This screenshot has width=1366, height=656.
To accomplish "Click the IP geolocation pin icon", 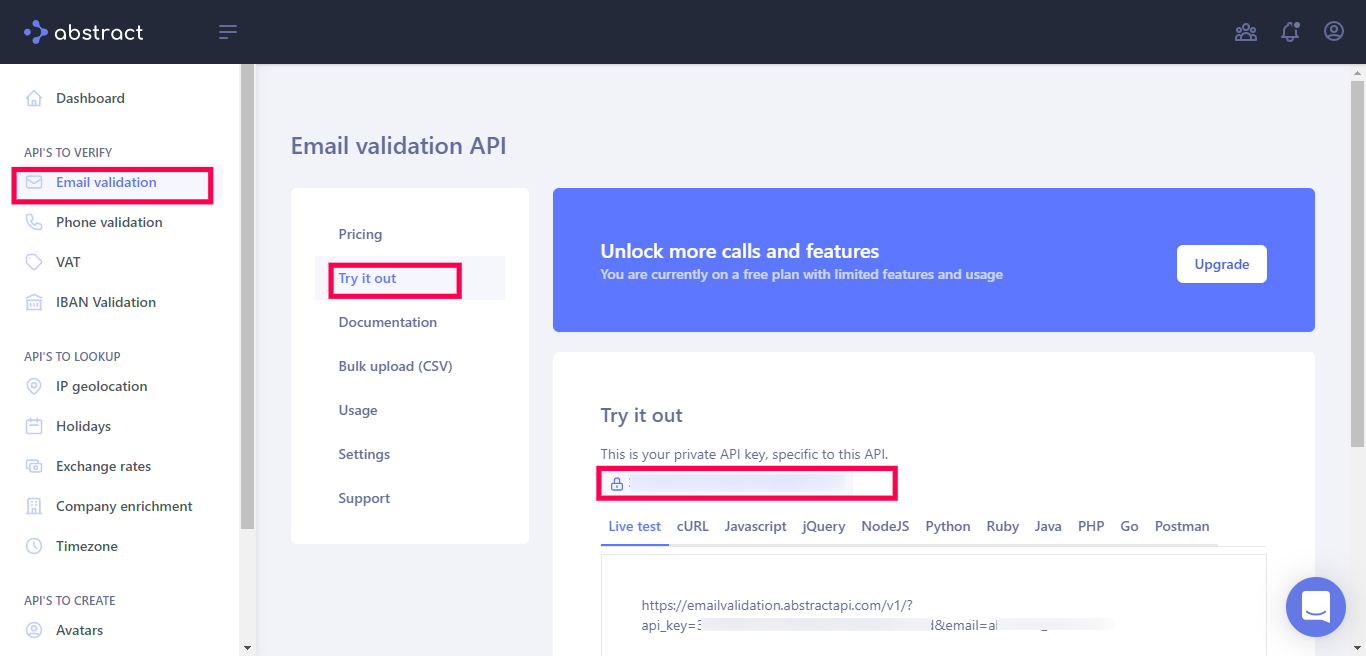I will (x=34, y=386).
